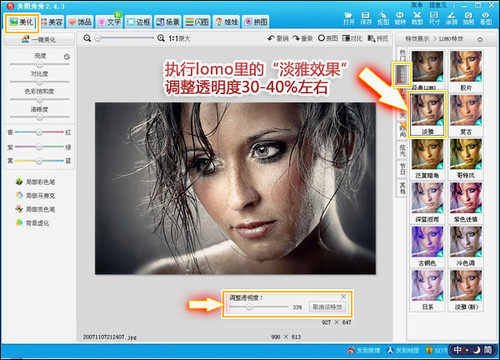Open the 拼图 tab
500x360 pixels.
click(256, 22)
